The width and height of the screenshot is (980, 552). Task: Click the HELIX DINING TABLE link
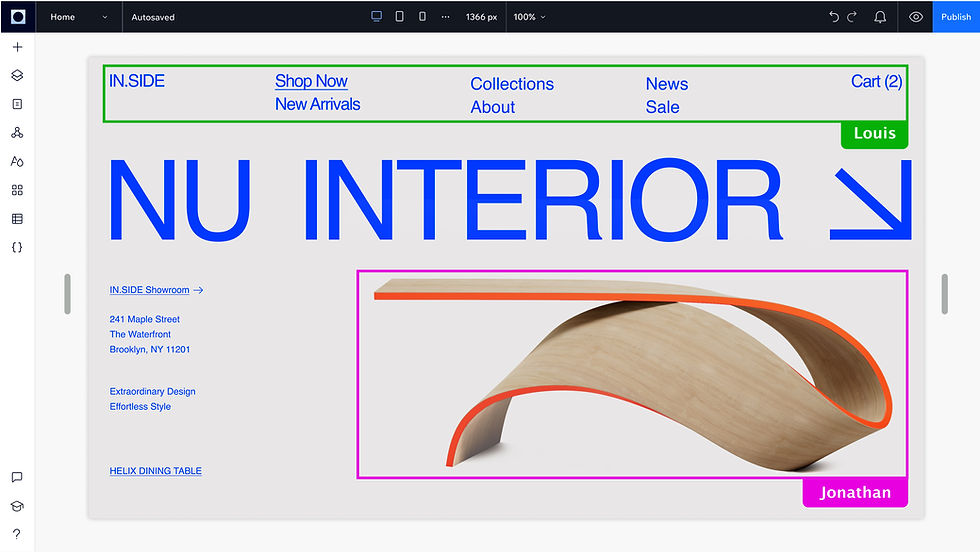[x=156, y=471]
